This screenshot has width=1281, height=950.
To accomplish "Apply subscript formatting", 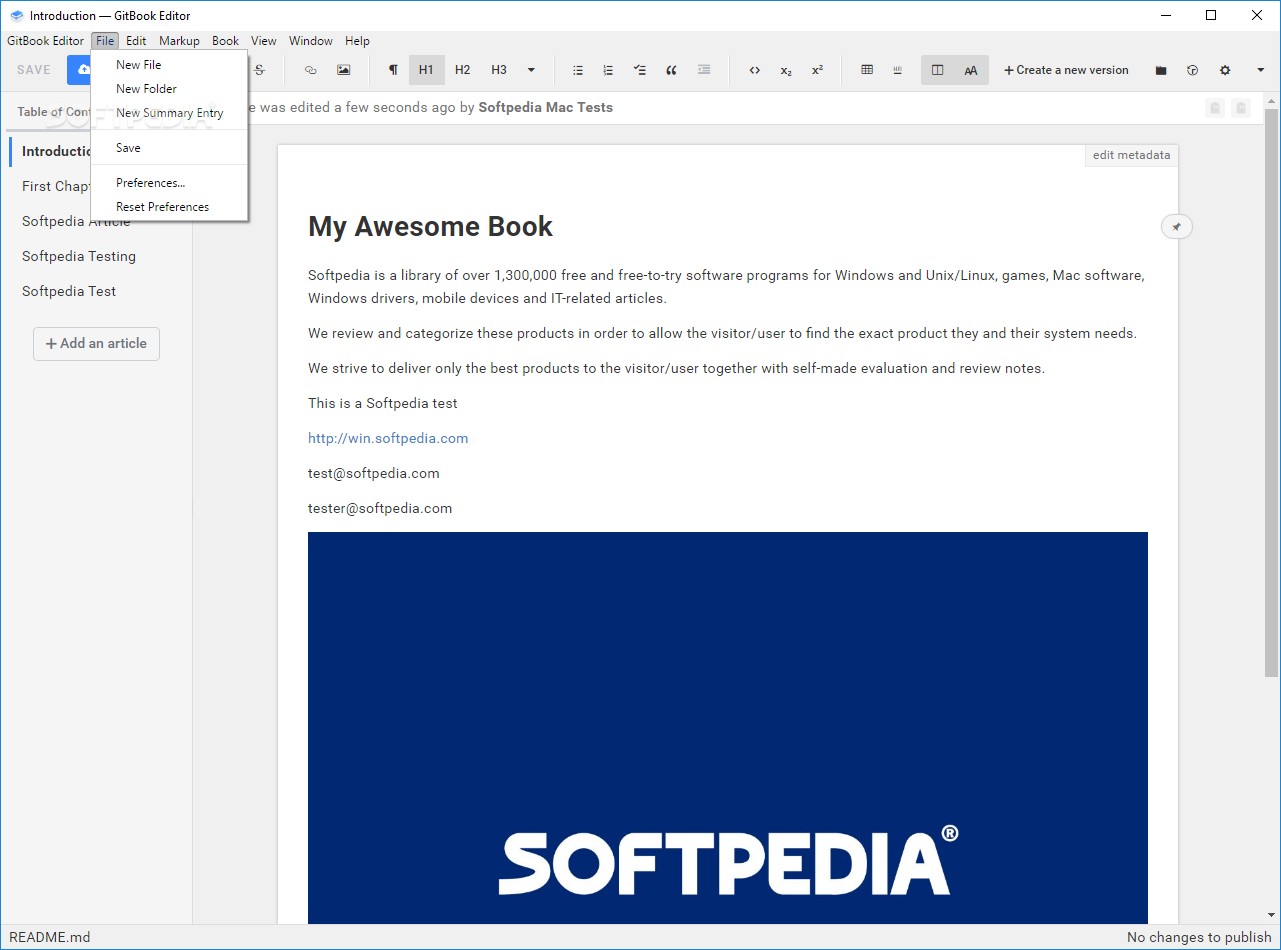I will [786, 70].
